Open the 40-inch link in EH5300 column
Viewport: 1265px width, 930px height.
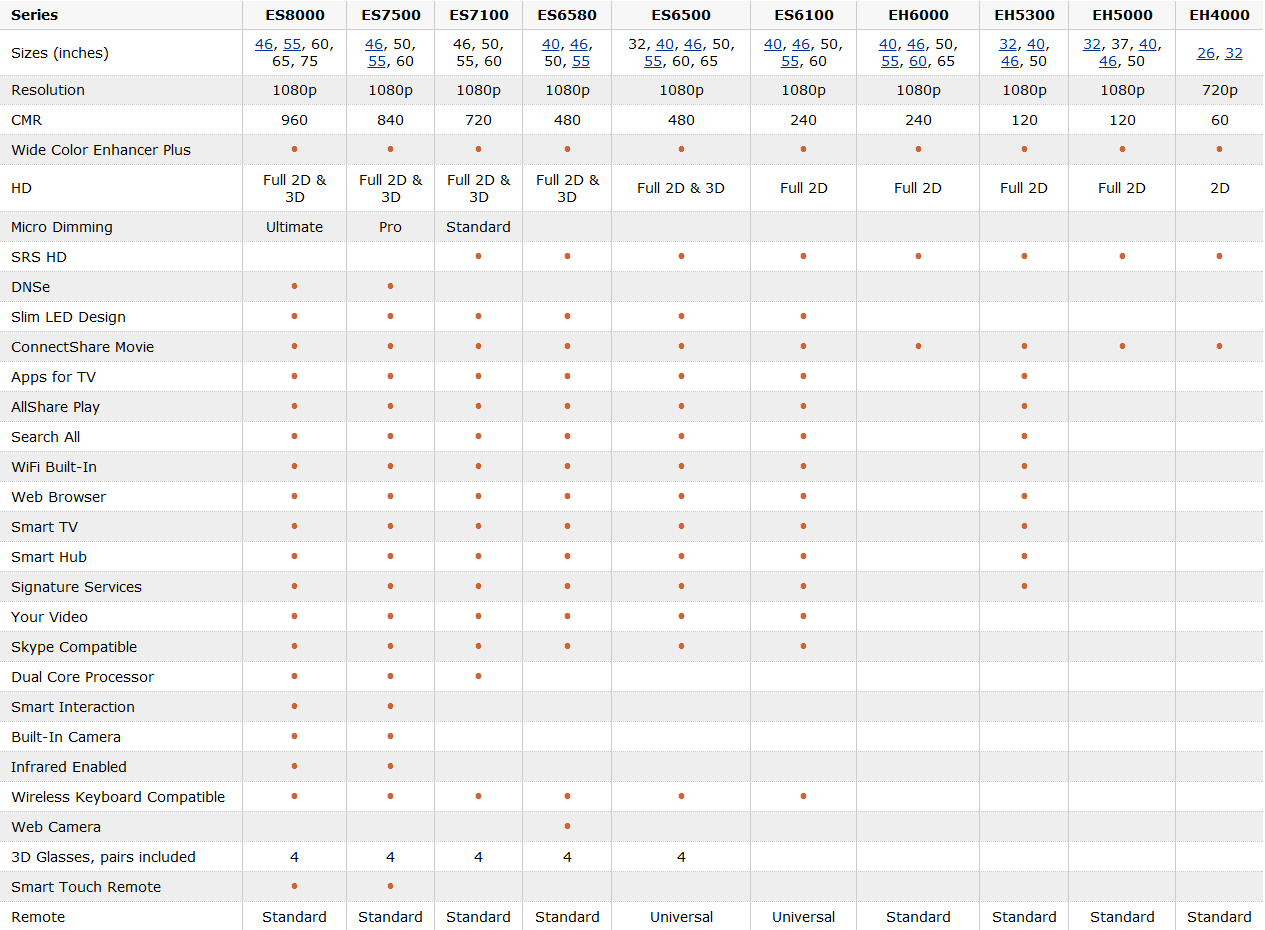tap(1036, 44)
